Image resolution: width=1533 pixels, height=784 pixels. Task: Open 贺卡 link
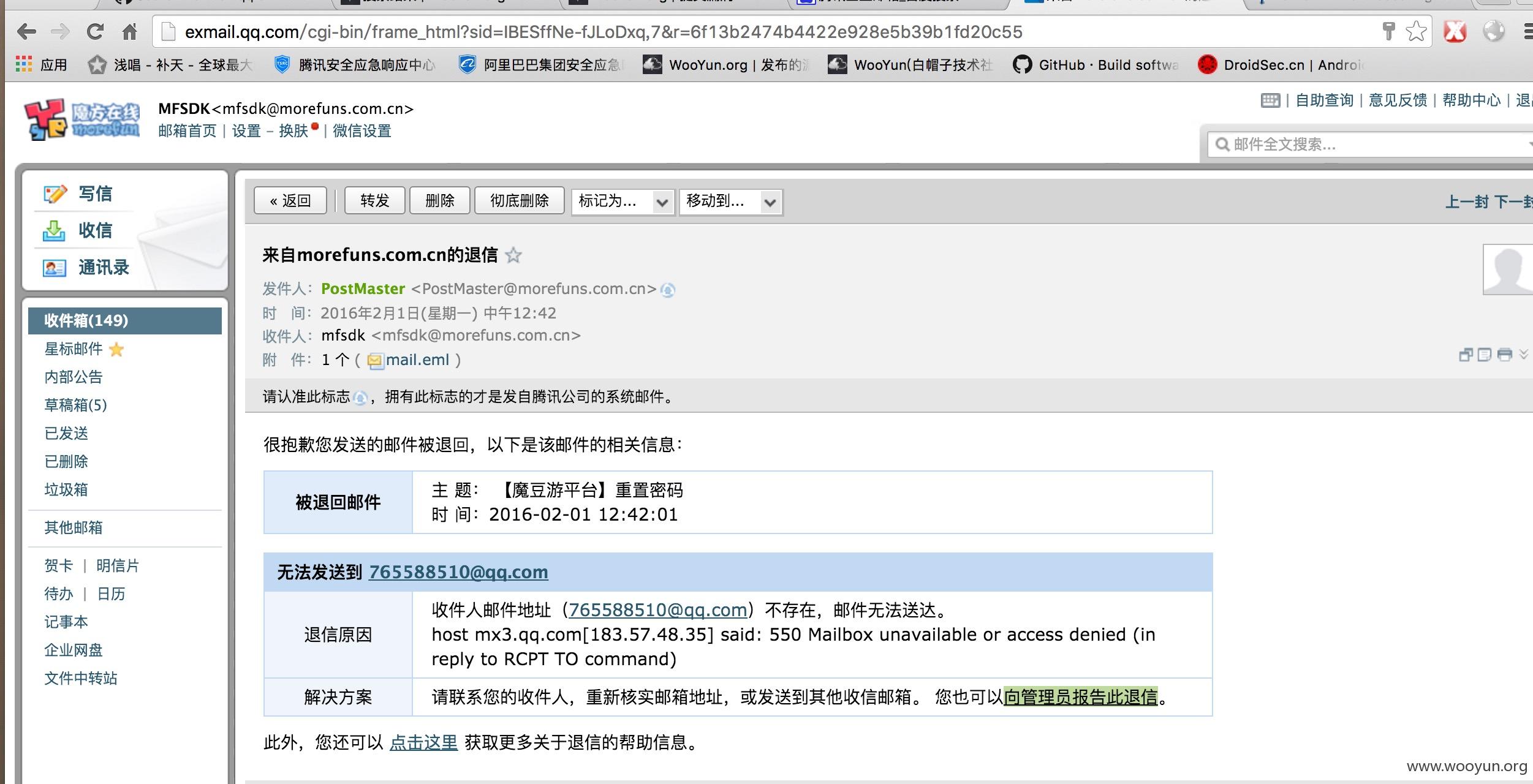pyautogui.click(x=59, y=565)
